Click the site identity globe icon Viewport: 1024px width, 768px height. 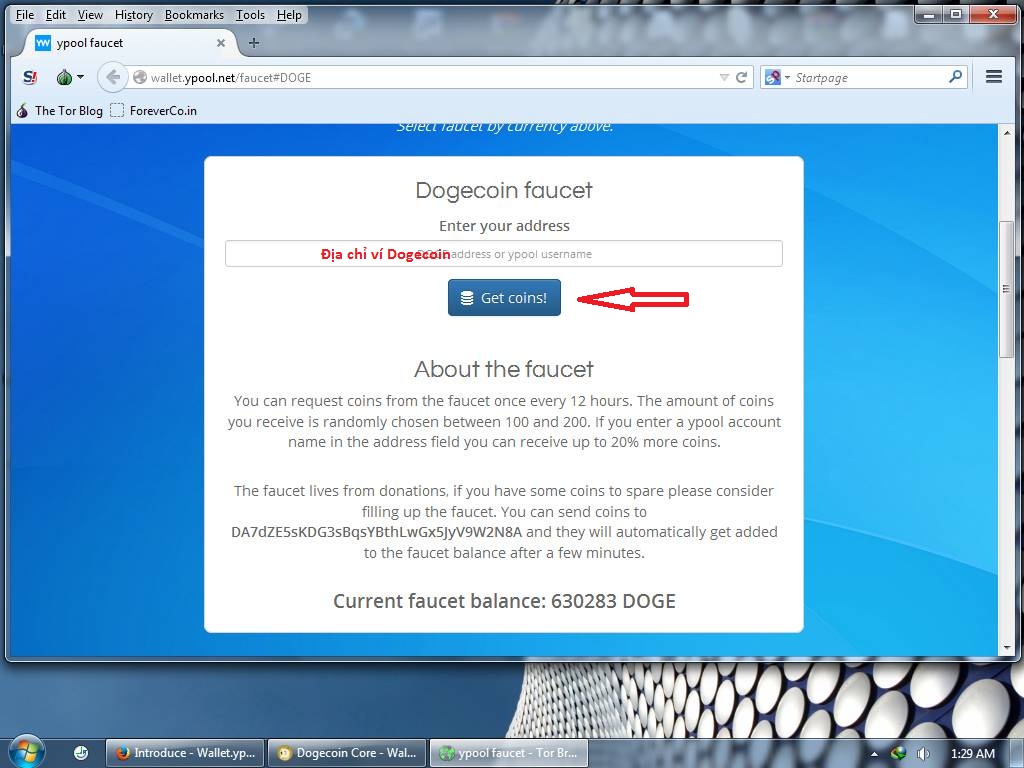[139, 78]
